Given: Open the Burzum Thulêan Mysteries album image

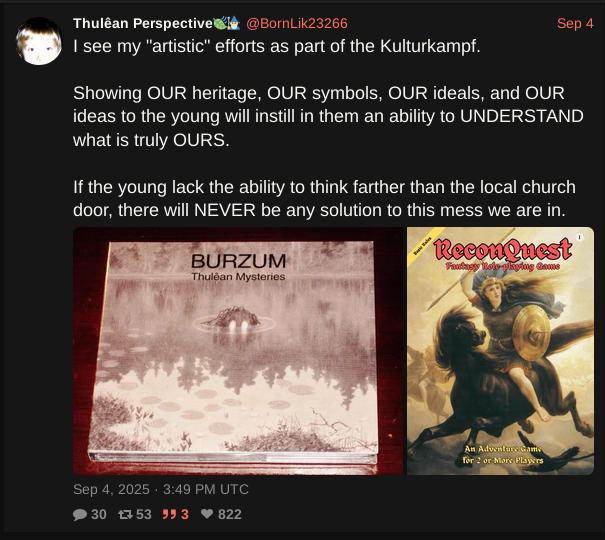Looking at the screenshot, I should (x=238, y=351).
